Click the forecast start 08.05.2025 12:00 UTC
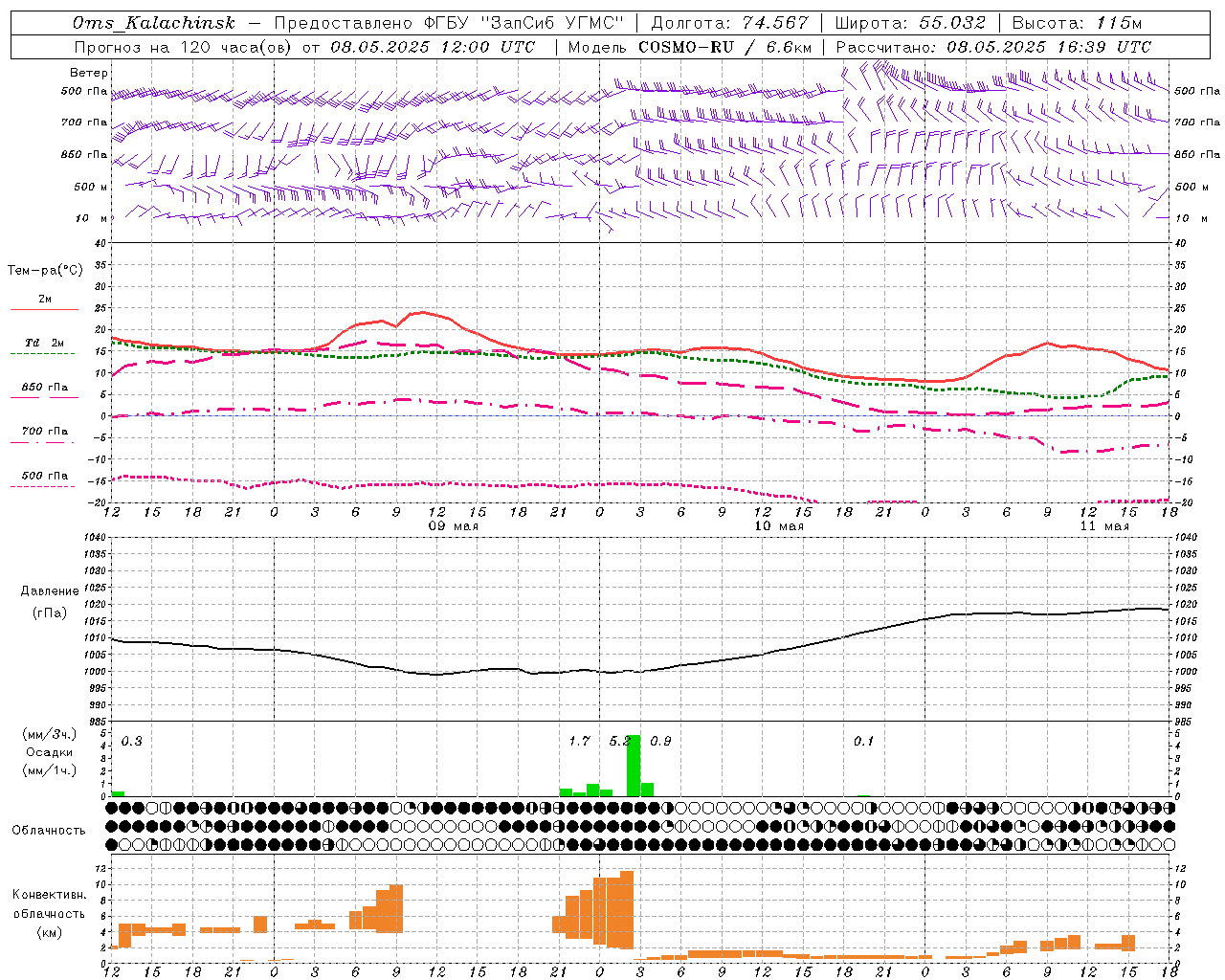 tap(433, 47)
